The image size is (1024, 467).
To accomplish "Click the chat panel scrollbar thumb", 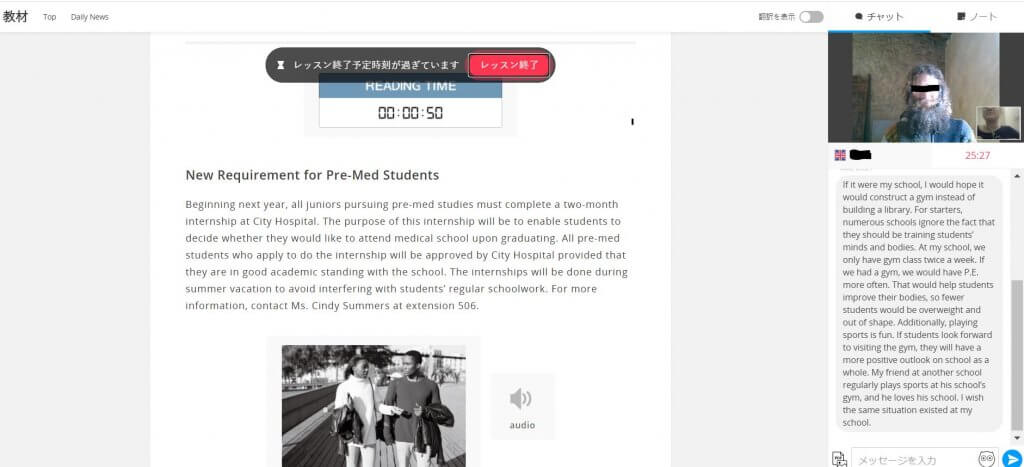I will point(1018,350).
